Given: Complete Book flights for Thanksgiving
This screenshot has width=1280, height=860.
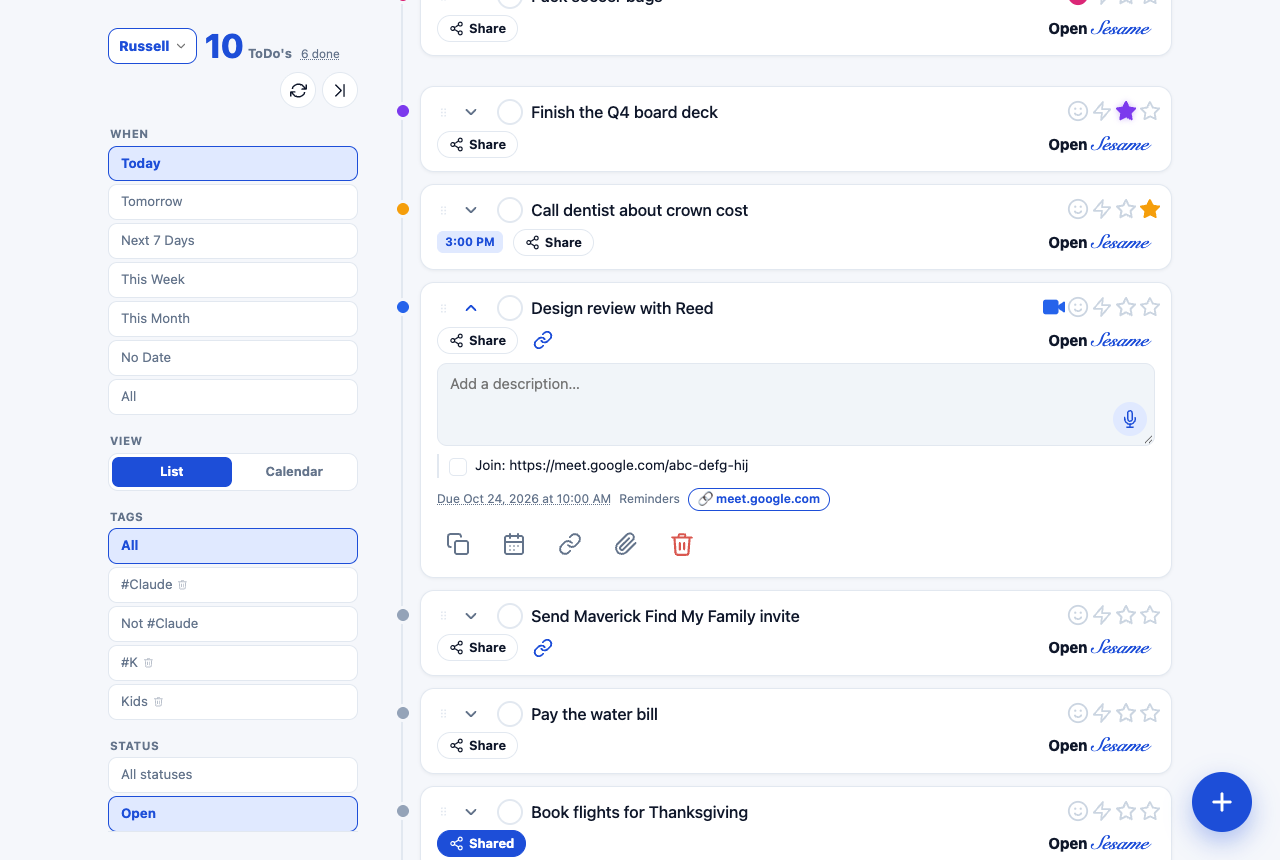Looking at the screenshot, I should (510, 812).
